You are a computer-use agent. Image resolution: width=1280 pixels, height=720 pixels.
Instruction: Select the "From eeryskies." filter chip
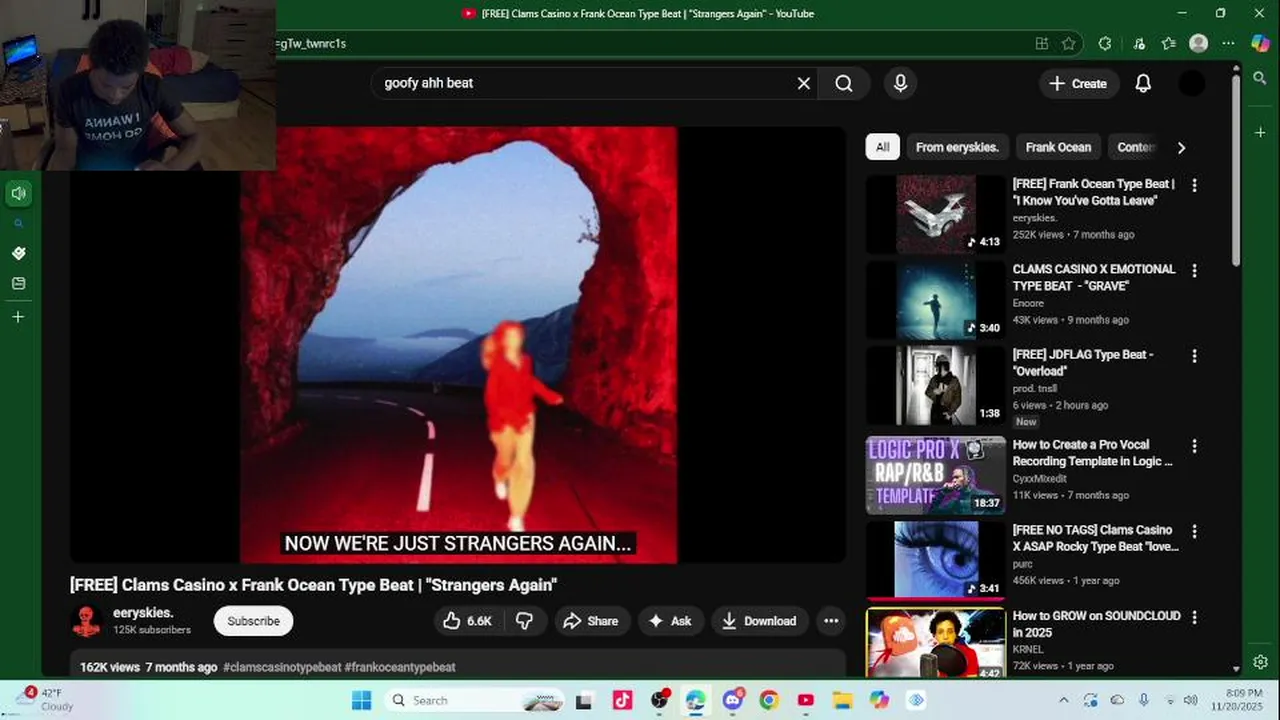click(x=957, y=147)
